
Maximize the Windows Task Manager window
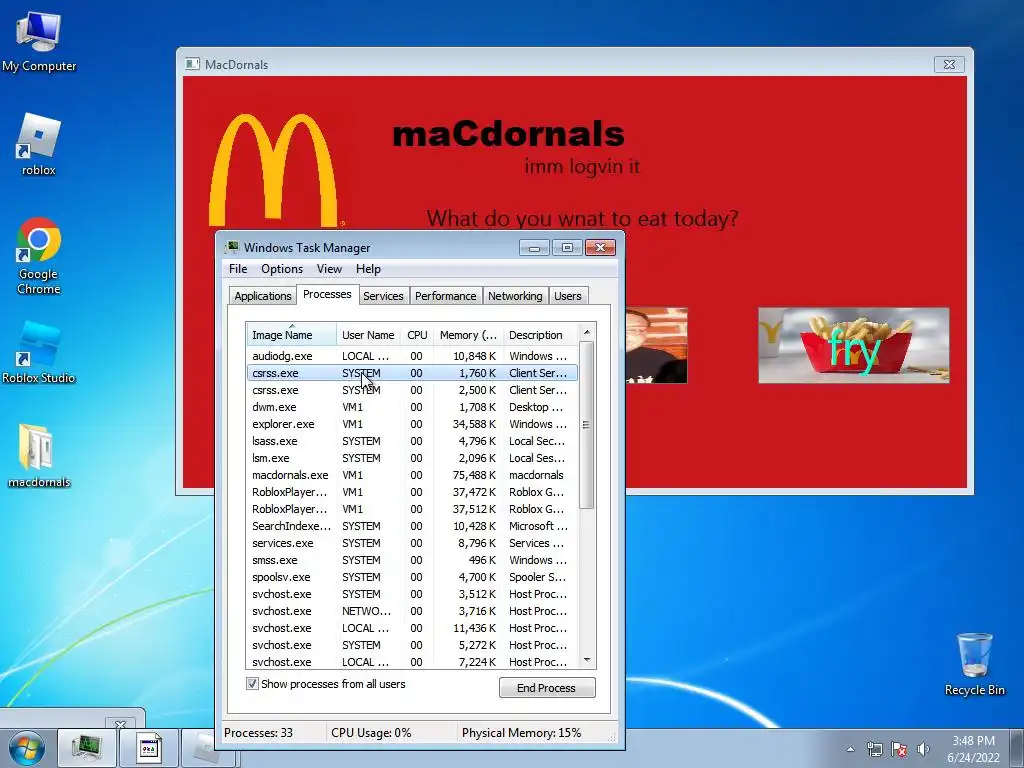coord(567,248)
